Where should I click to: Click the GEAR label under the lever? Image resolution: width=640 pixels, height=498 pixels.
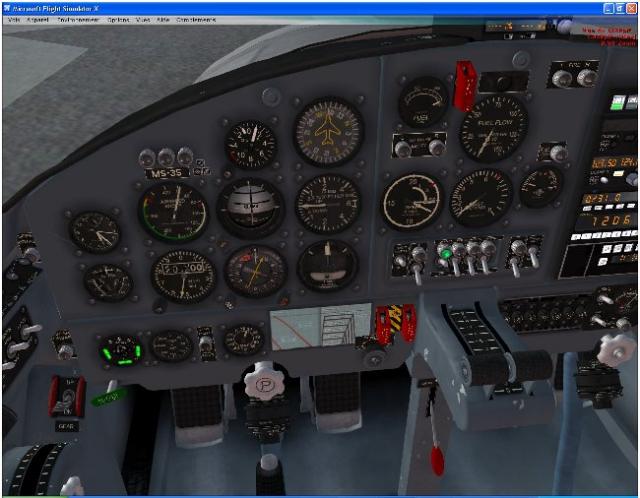click(x=66, y=427)
